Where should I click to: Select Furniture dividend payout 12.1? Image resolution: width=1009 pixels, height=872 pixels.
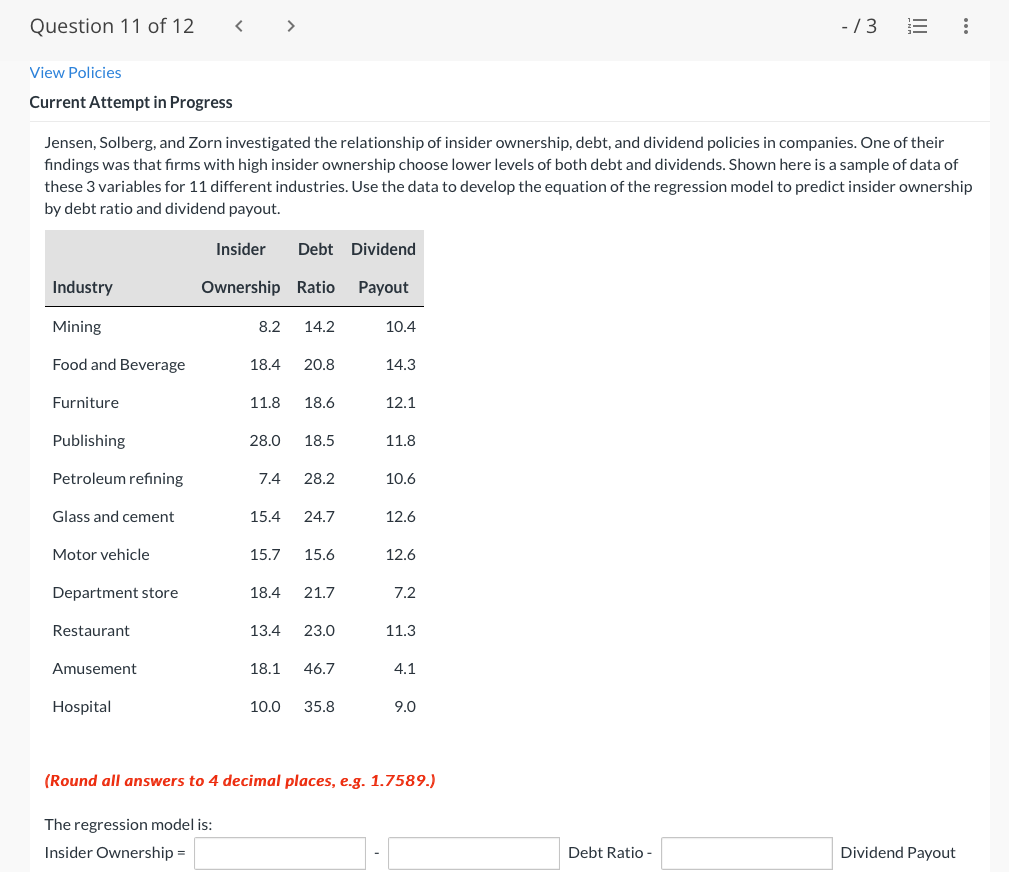400,402
